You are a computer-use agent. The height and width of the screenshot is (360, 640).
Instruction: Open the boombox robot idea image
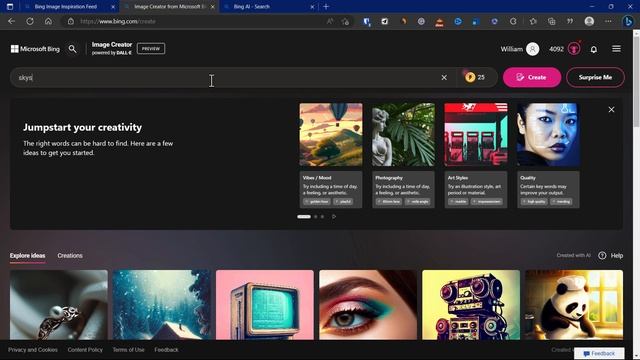tap(471, 304)
